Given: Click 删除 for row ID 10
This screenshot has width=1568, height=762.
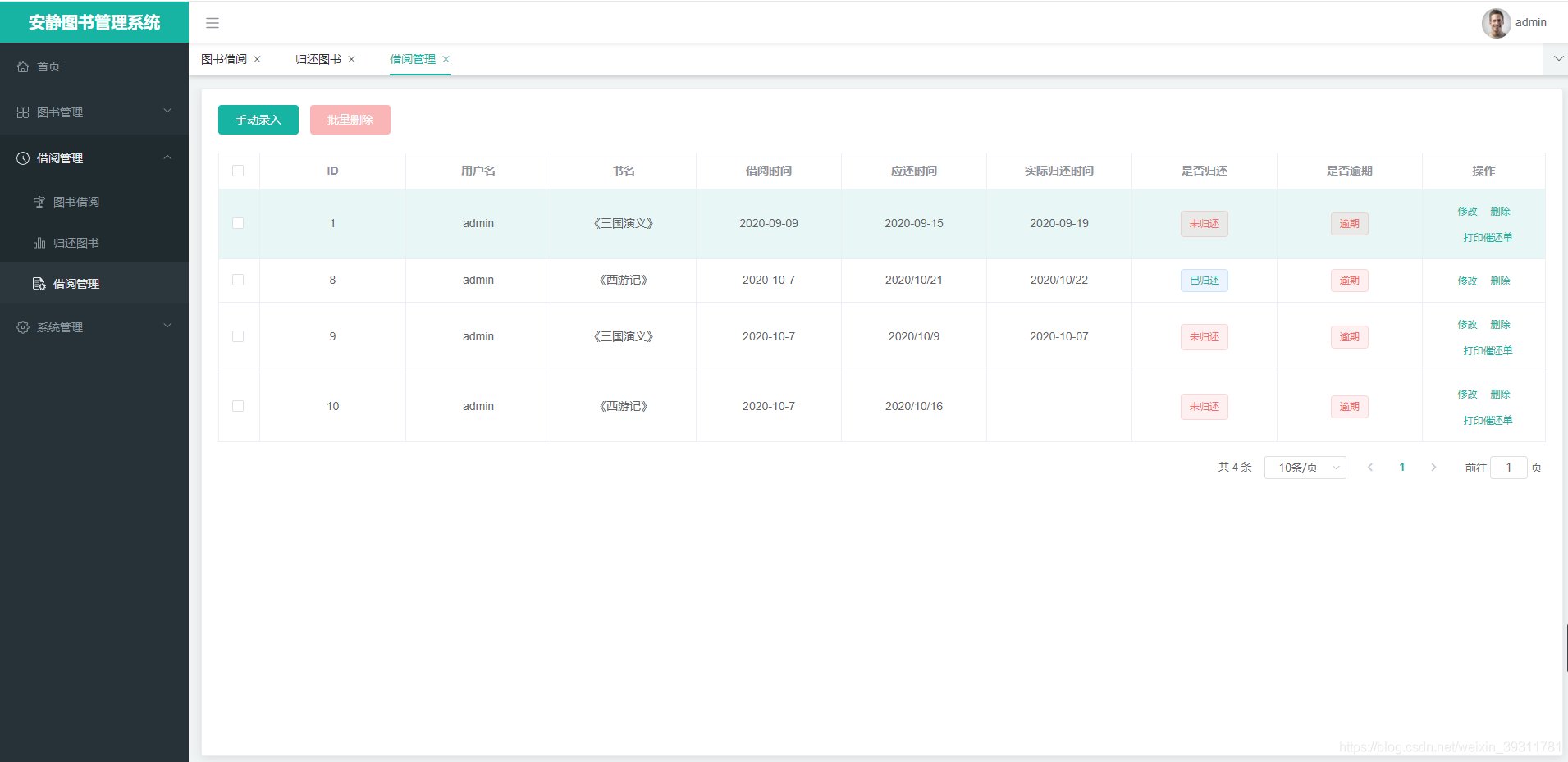Looking at the screenshot, I should [1501, 395].
